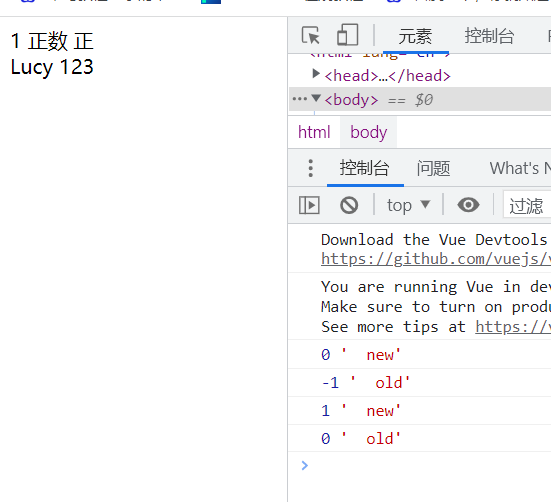Select the head tag in elements tree
Viewport: 551px width, 502px height.
pyautogui.click(x=387, y=76)
